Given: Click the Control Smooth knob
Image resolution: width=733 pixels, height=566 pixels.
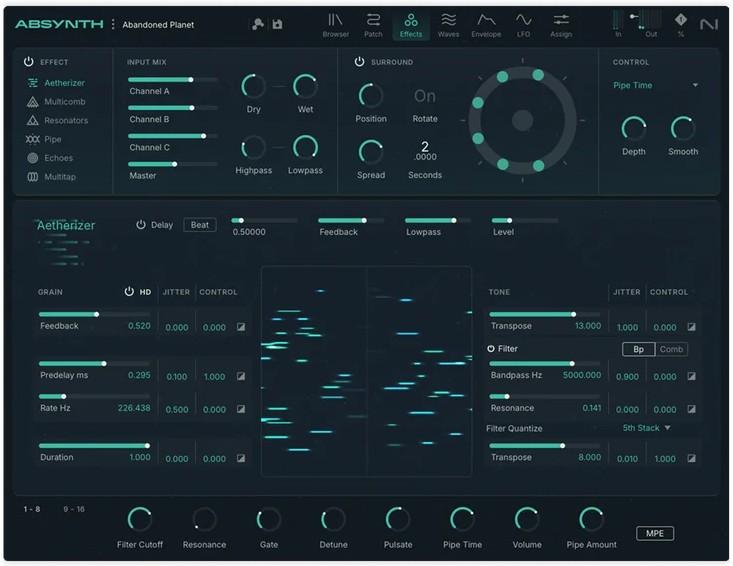Looking at the screenshot, I should pyautogui.click(x=683, y=129).
